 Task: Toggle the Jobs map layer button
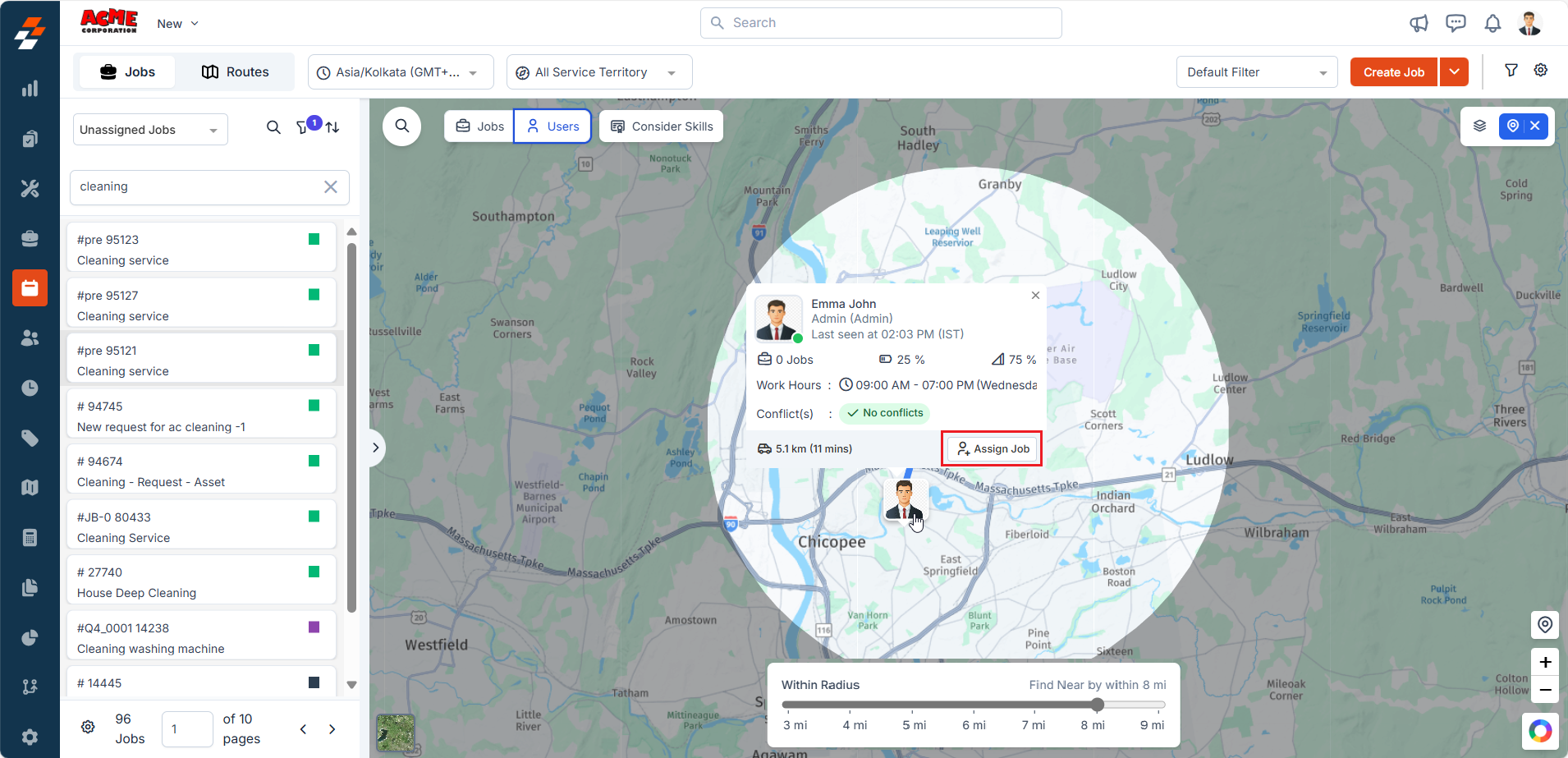[x=479, y=126]
